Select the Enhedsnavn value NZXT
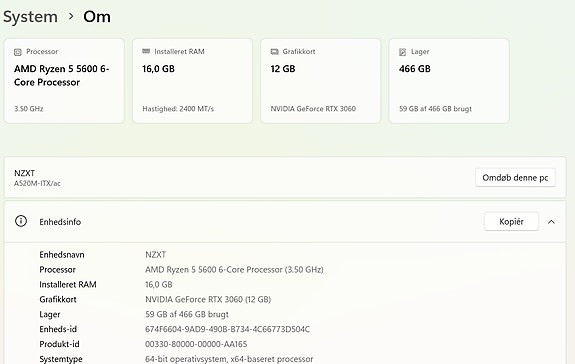Screen dimensions: 575x364 (155, 255)
